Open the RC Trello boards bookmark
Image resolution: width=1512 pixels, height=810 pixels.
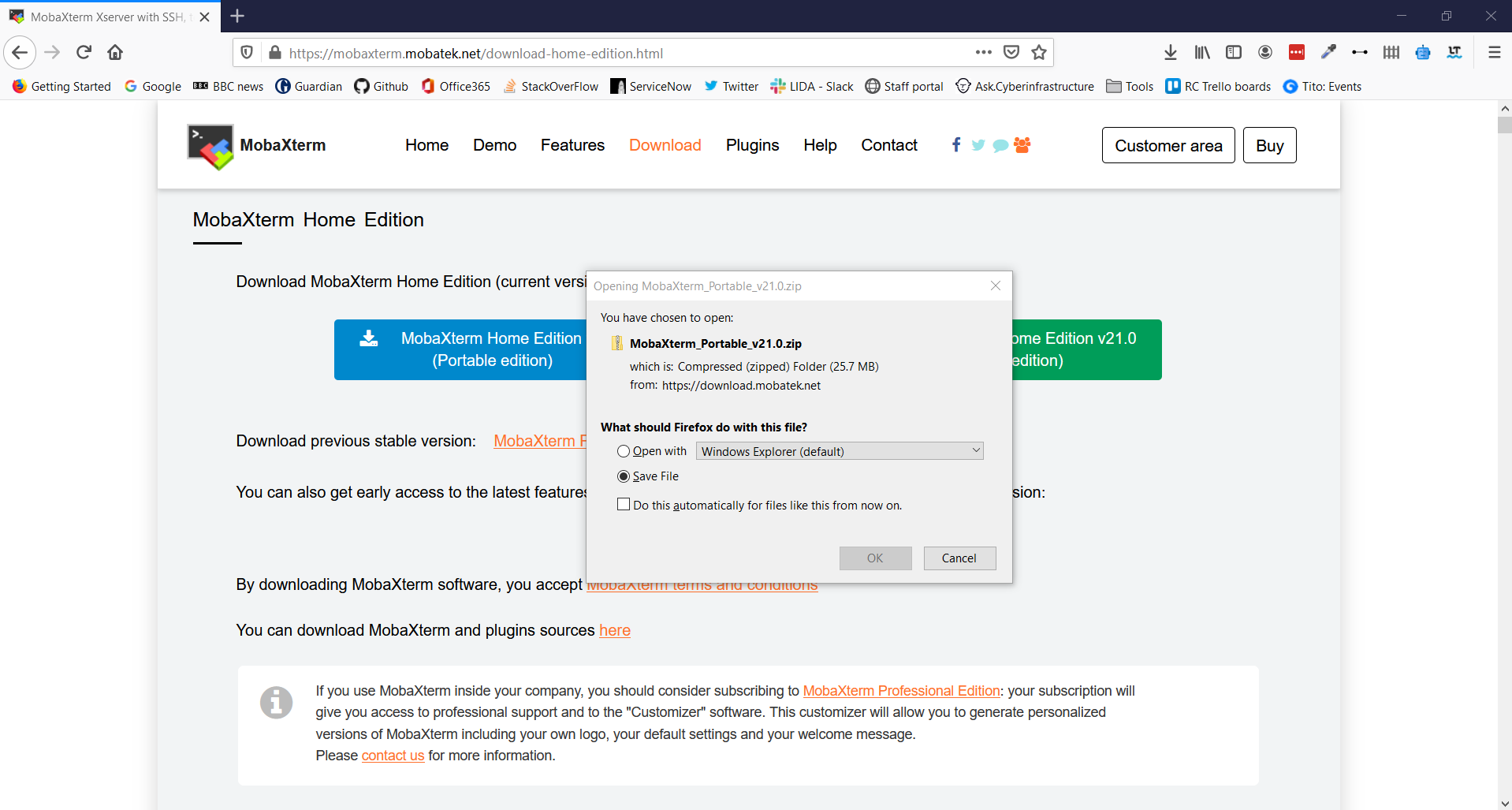[x=1218, y=86]
